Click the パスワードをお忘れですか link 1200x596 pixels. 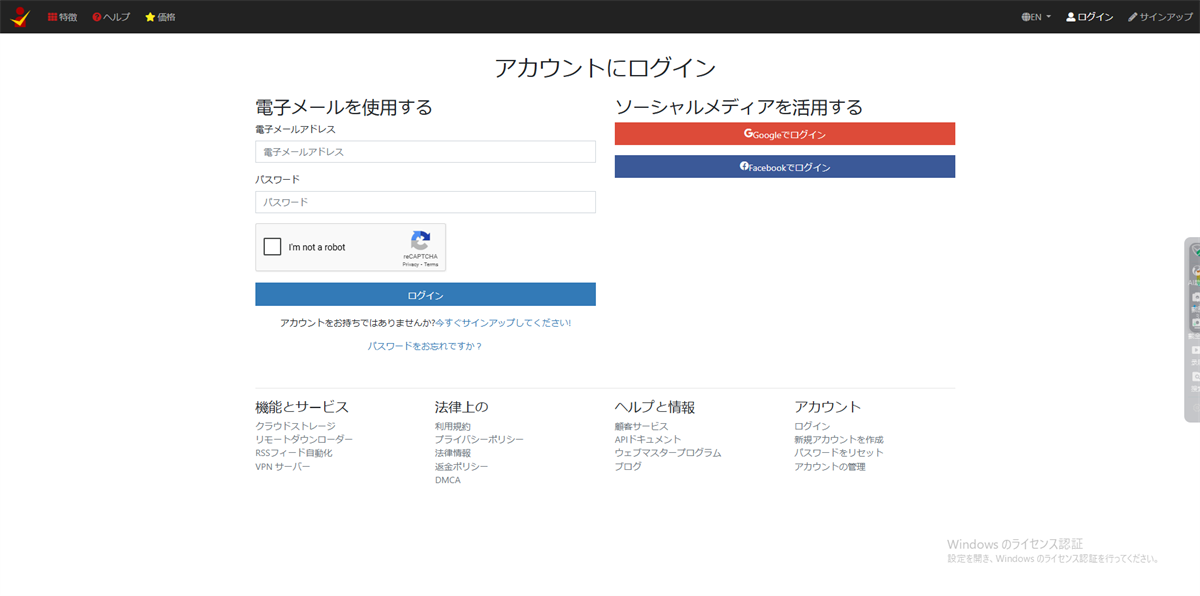(x=425, y=346)
